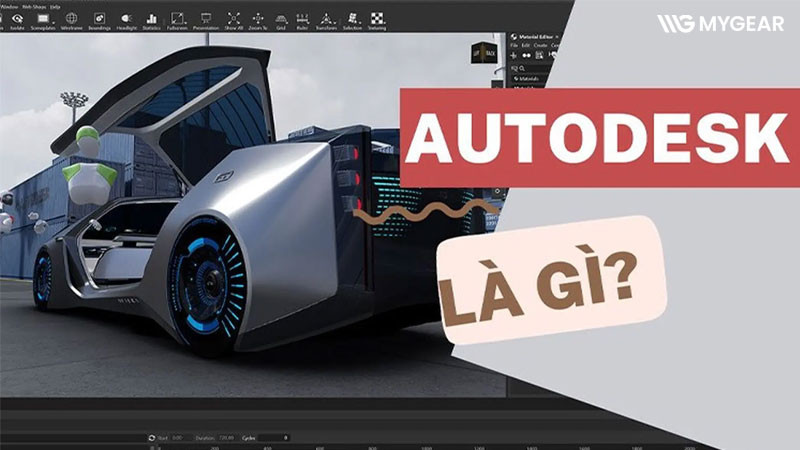Select the Material Editor panel tab
The width and height of the screenshot is (800, 450).
[535, 37]
